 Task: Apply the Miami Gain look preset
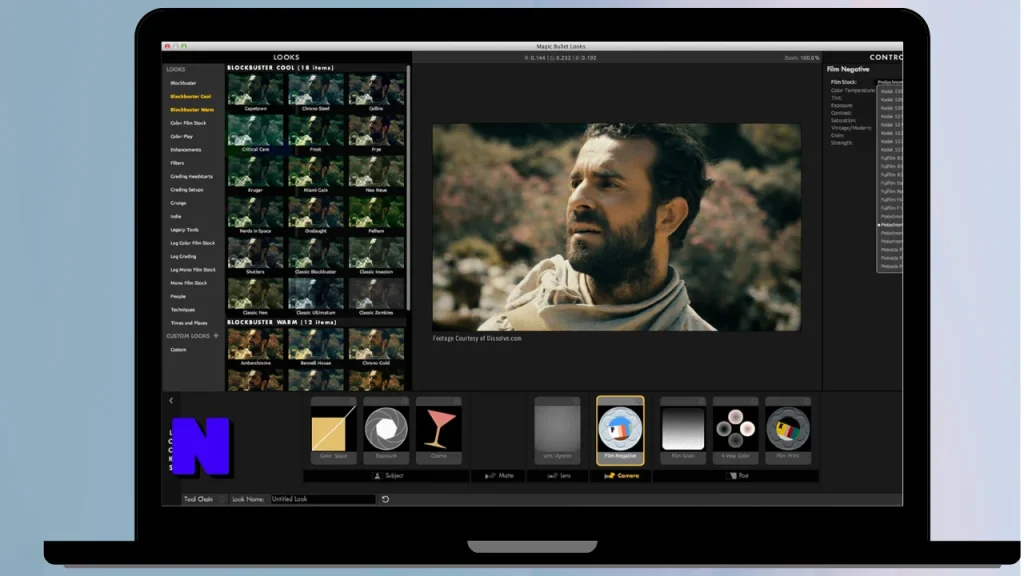tap(315, 174)
